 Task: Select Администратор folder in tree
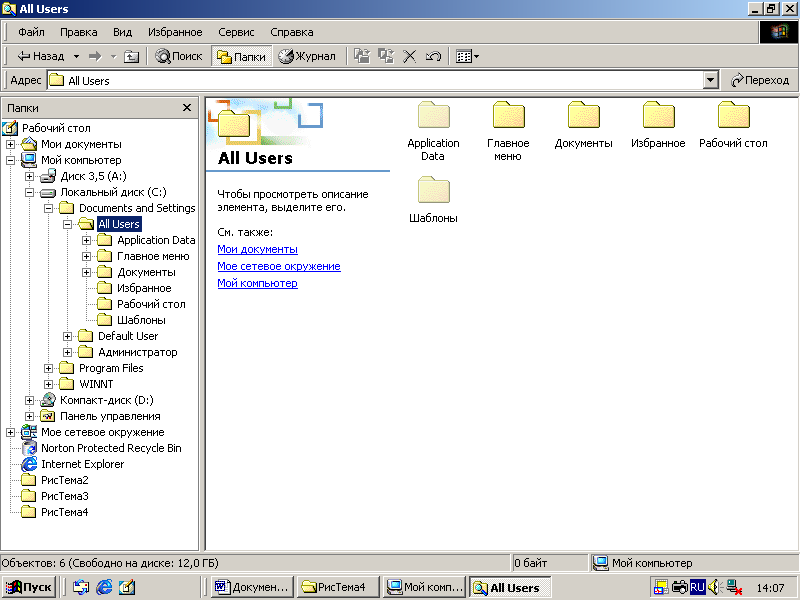click(138, 352)
